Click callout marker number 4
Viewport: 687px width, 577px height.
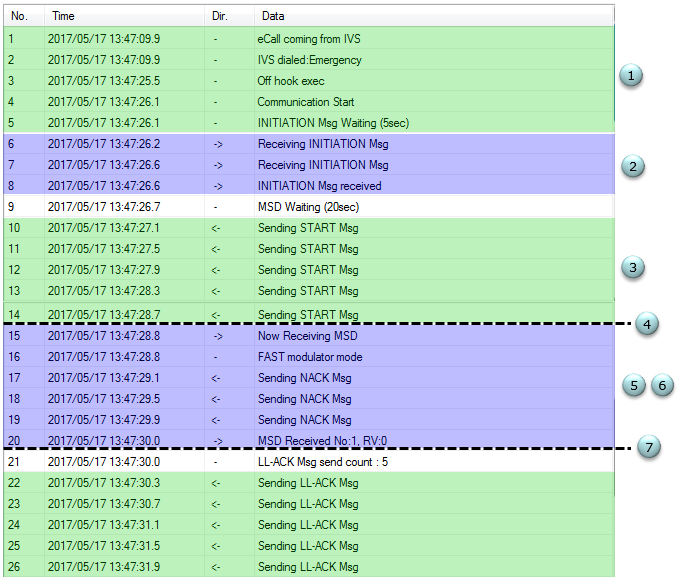click(x=647, y=325)
